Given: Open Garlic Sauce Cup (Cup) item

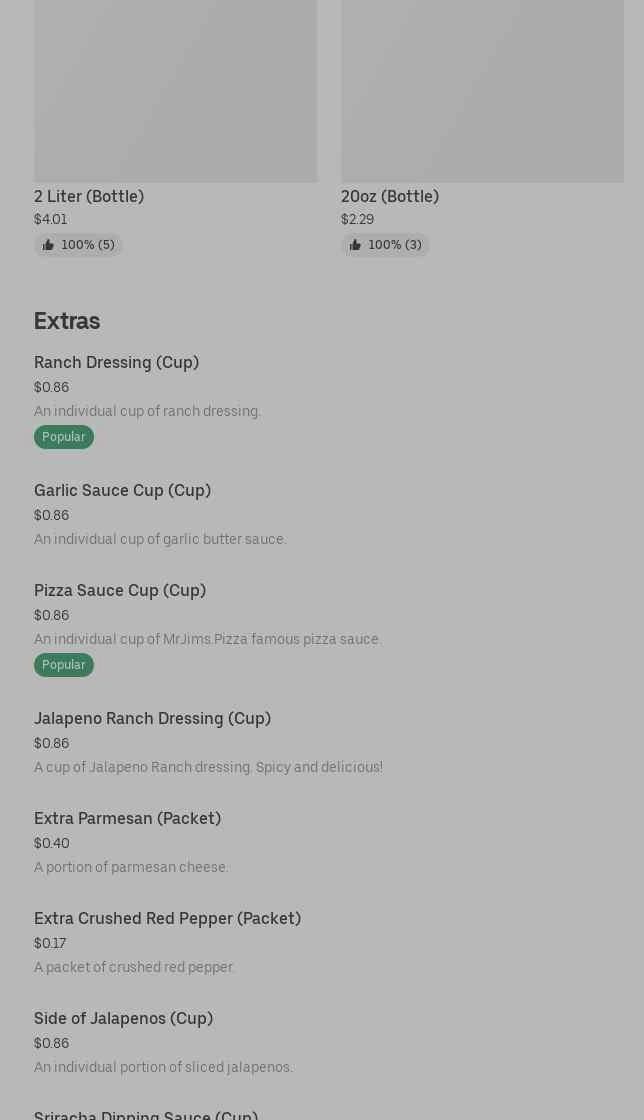Looking at the screenshot, I should 122,491.
